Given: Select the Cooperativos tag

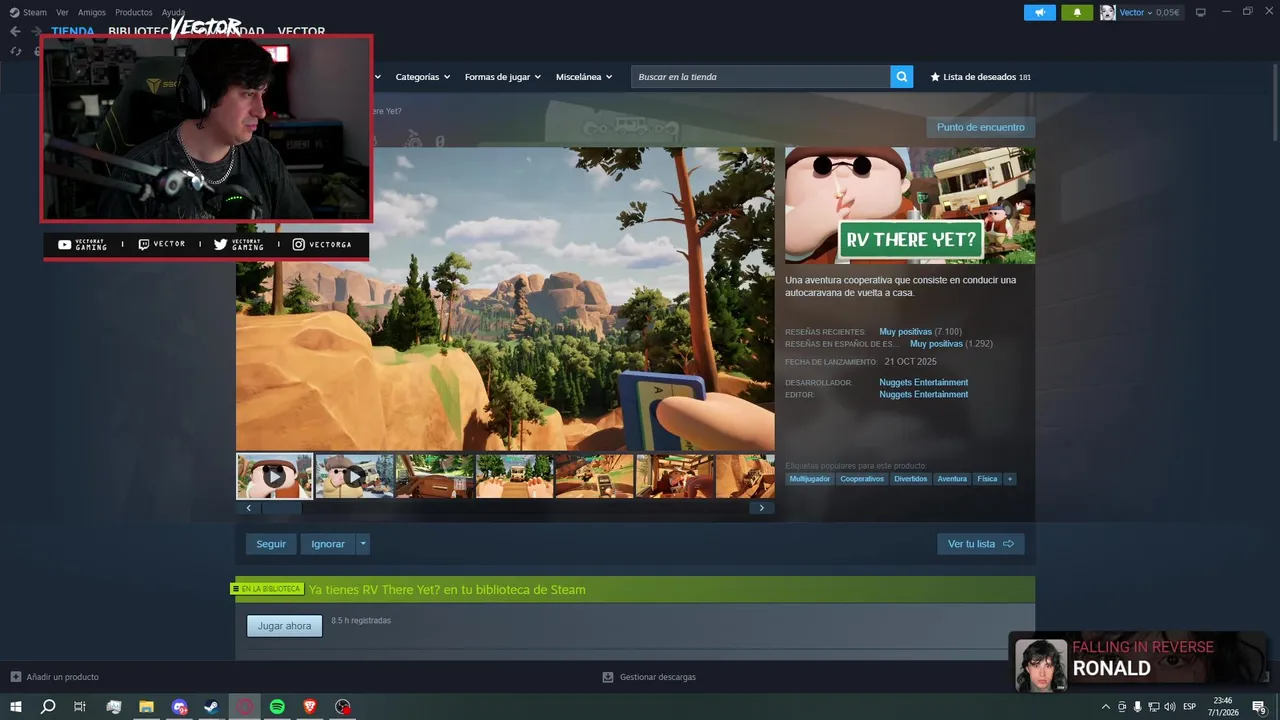Looking at the screenshot, I should coord(862,479).
